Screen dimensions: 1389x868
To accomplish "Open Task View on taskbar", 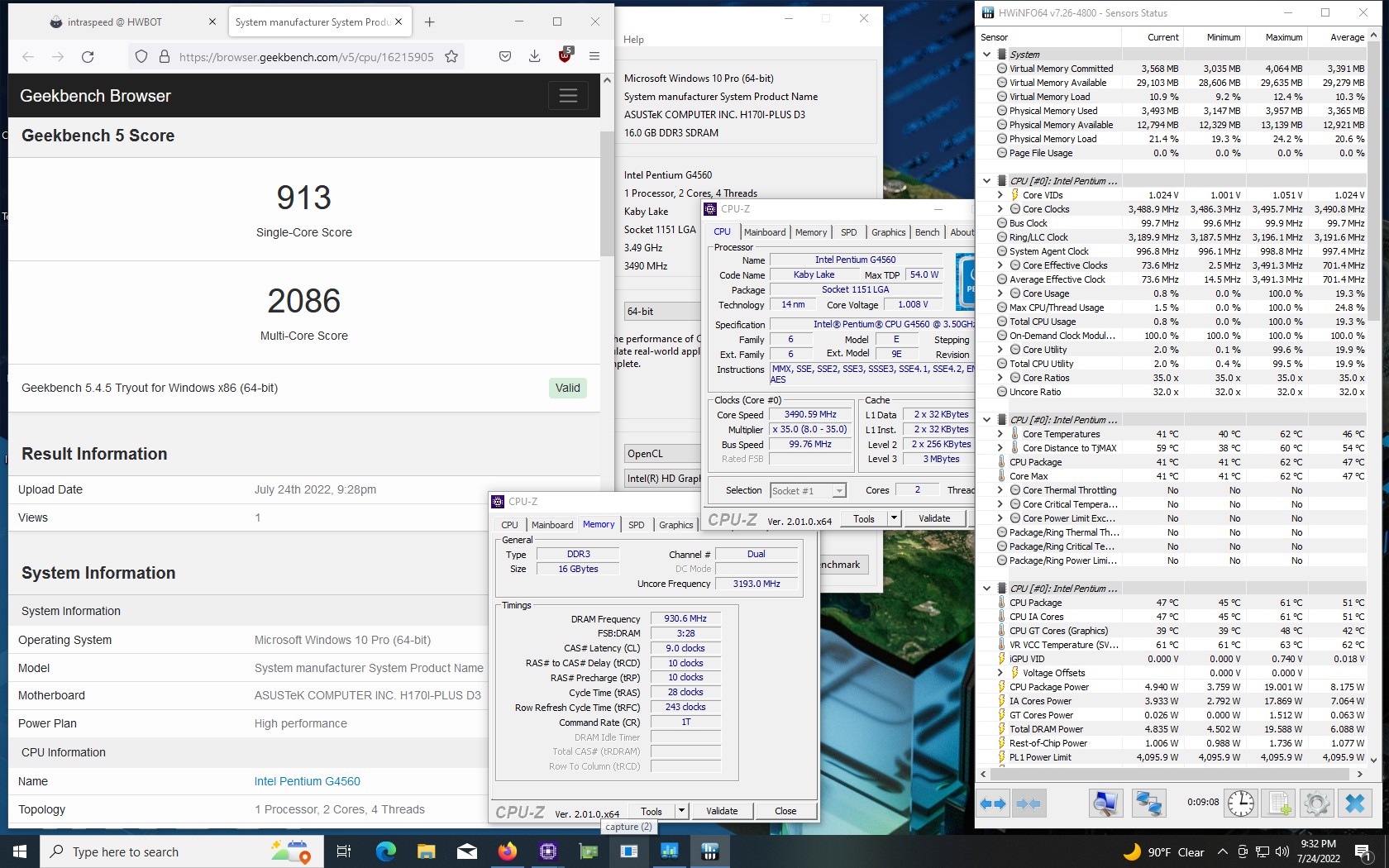I will (x=344, y=851).
